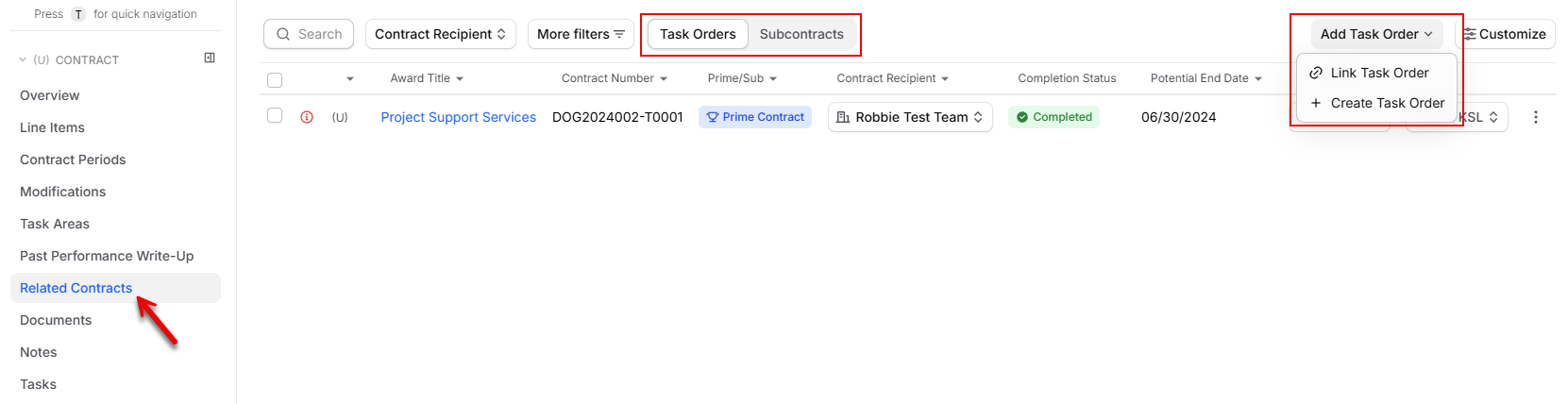
Task: Tick the select-all checkbox in the header
Action: (275, 80)
